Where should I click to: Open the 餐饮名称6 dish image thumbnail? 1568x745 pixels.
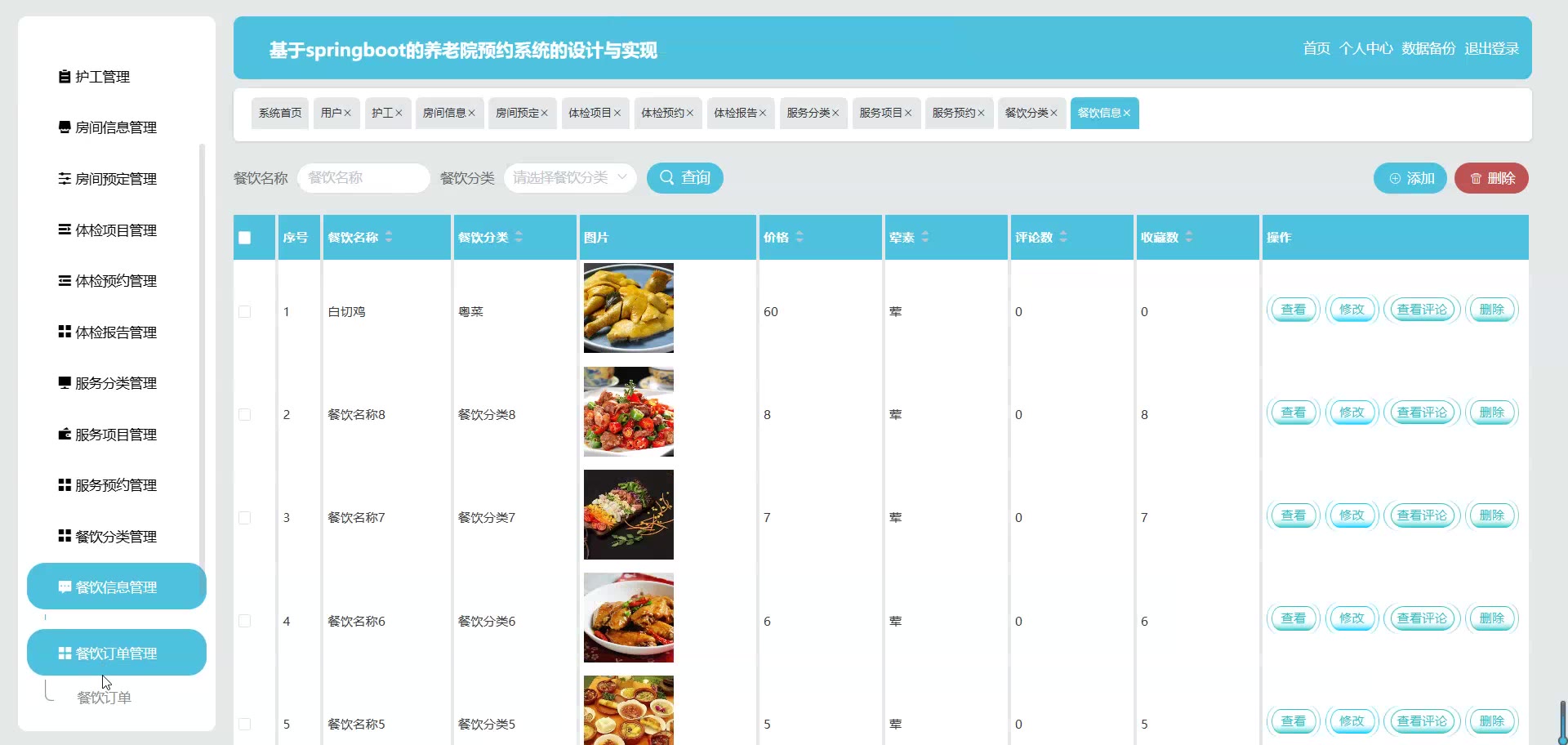629,618
